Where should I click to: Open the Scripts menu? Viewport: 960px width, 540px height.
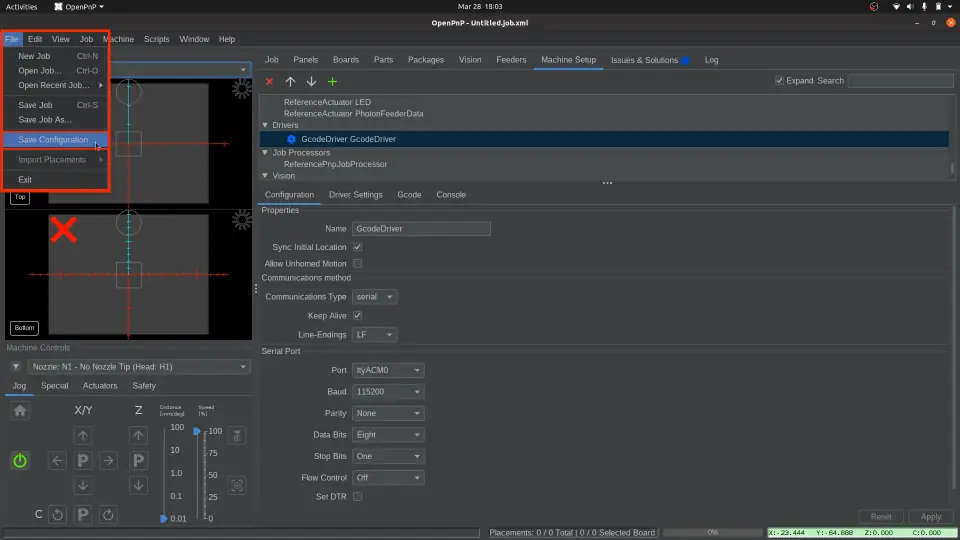156,39
